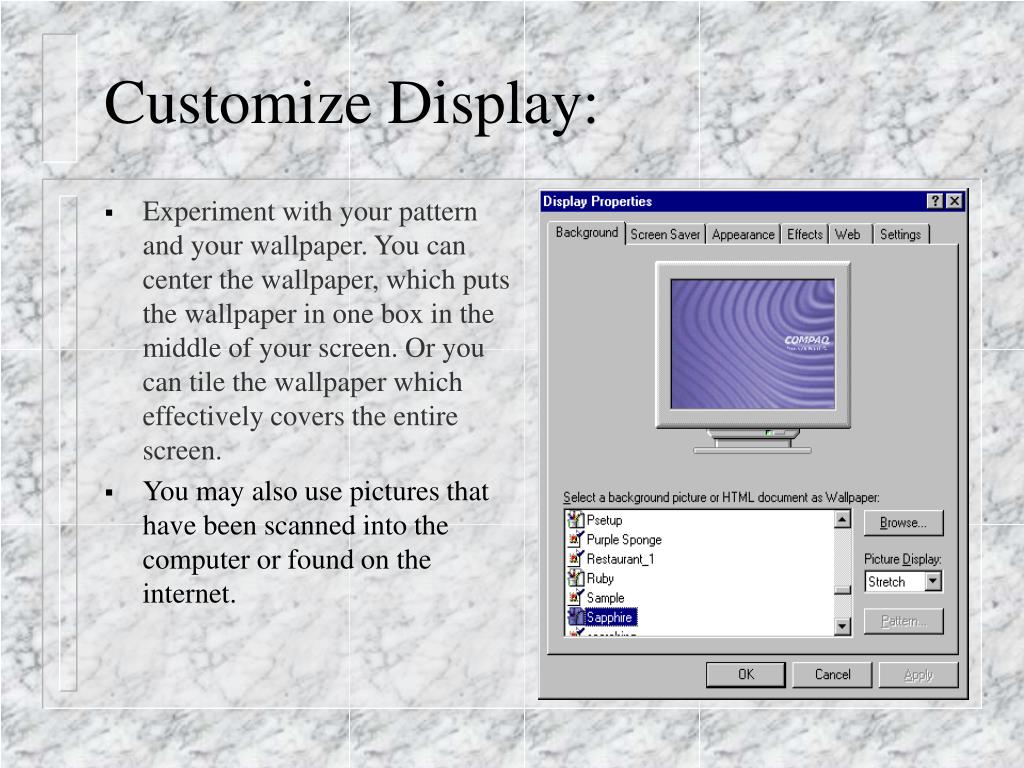Select Ruby in the wallpaper list
Image resolution: width=1024 pixels, height=768 pixels.
[600, 579]
